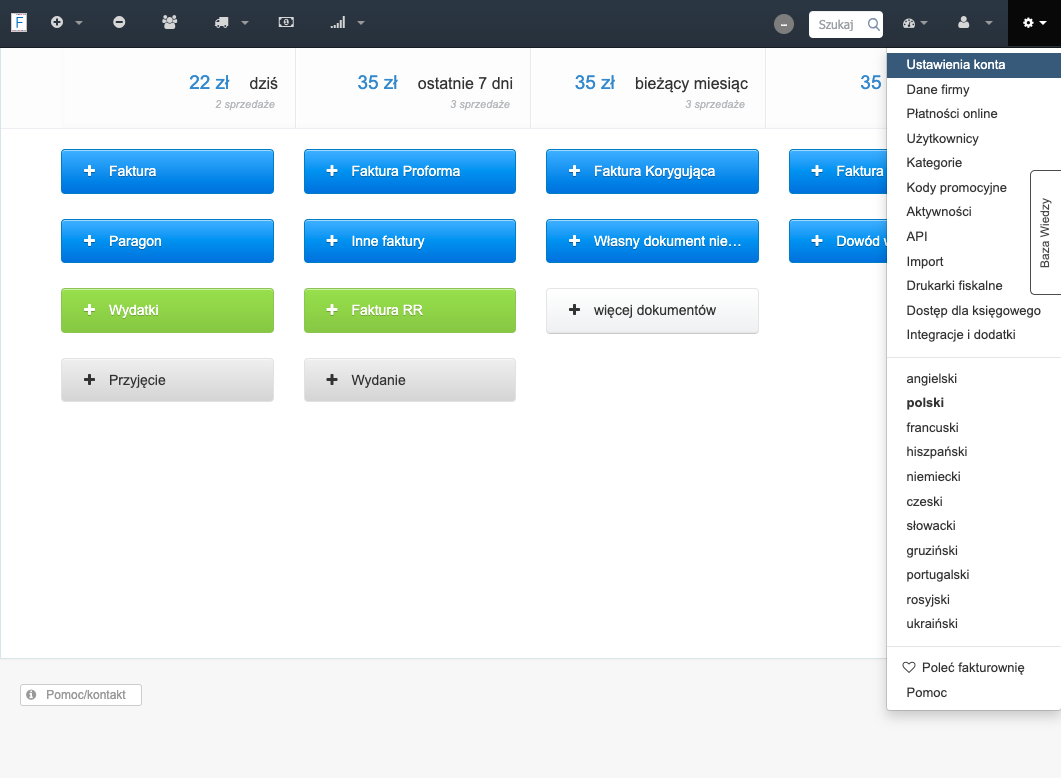1061x778 pixels.
Task: Open the dashboard gauge icon
Action: (909, 23)
